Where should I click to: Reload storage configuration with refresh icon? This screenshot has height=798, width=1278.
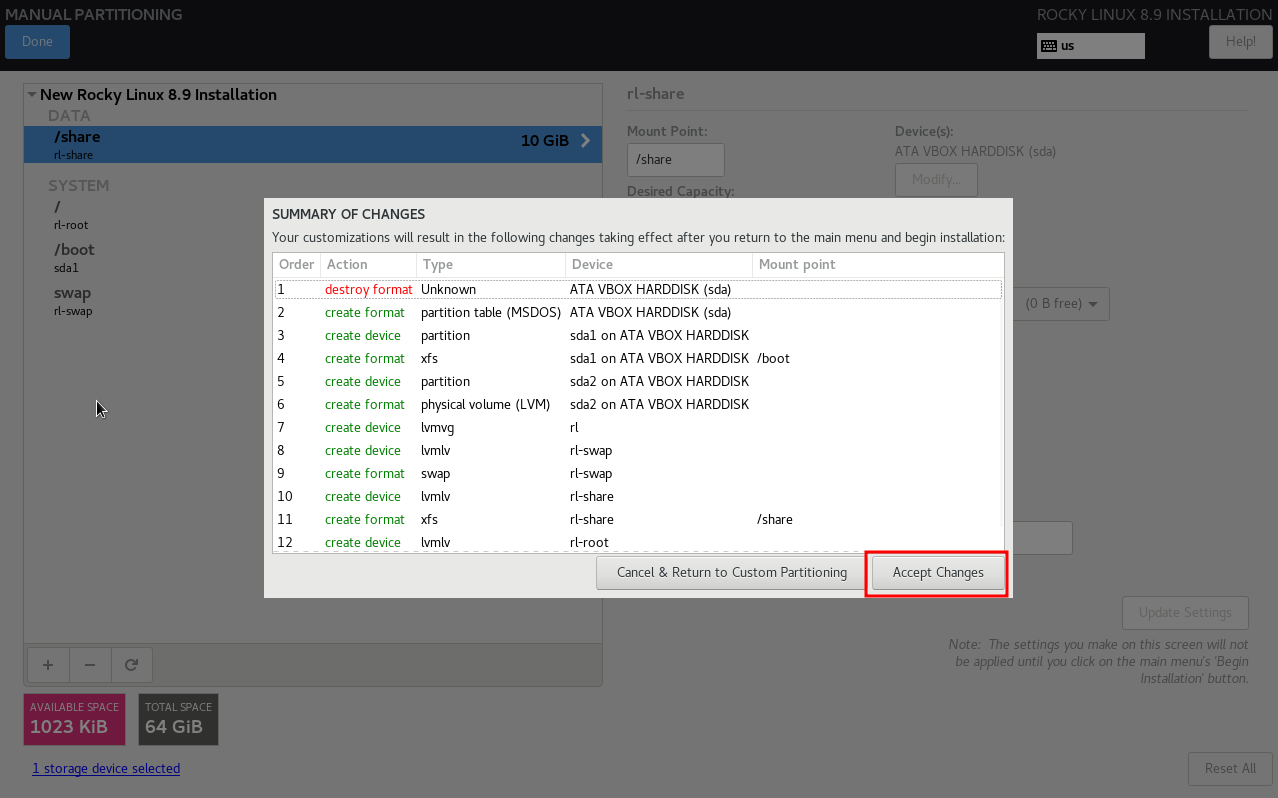pyautogui.click(x=131, y=664)
